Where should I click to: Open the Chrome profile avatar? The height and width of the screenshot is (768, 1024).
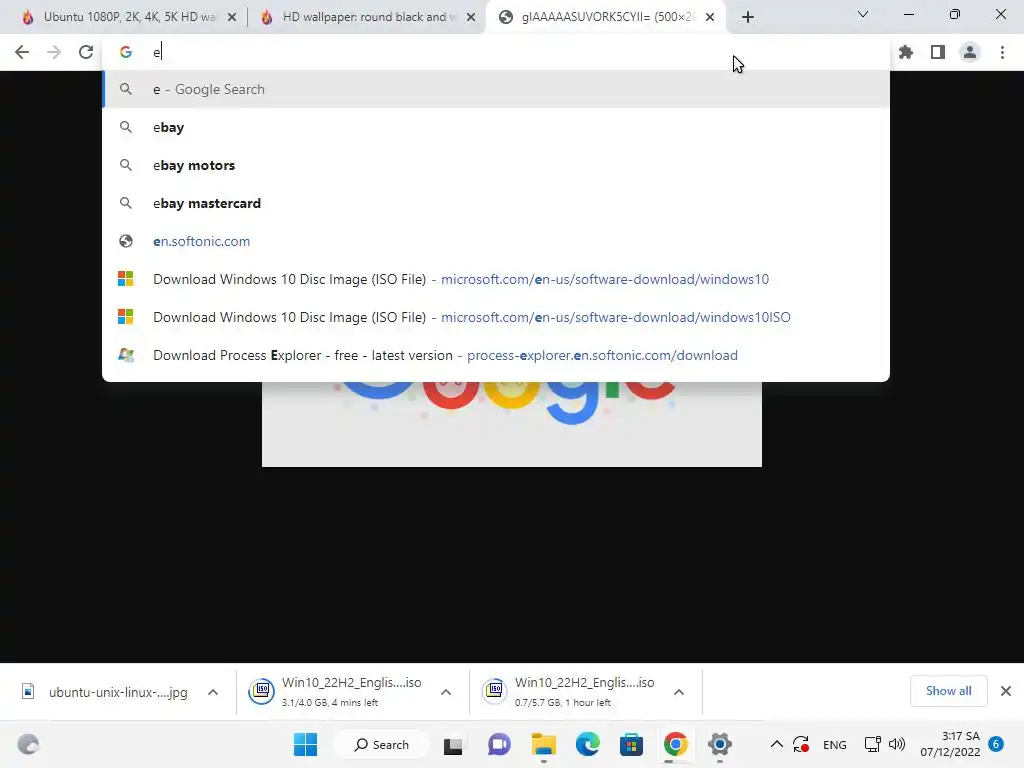[970, 52]
